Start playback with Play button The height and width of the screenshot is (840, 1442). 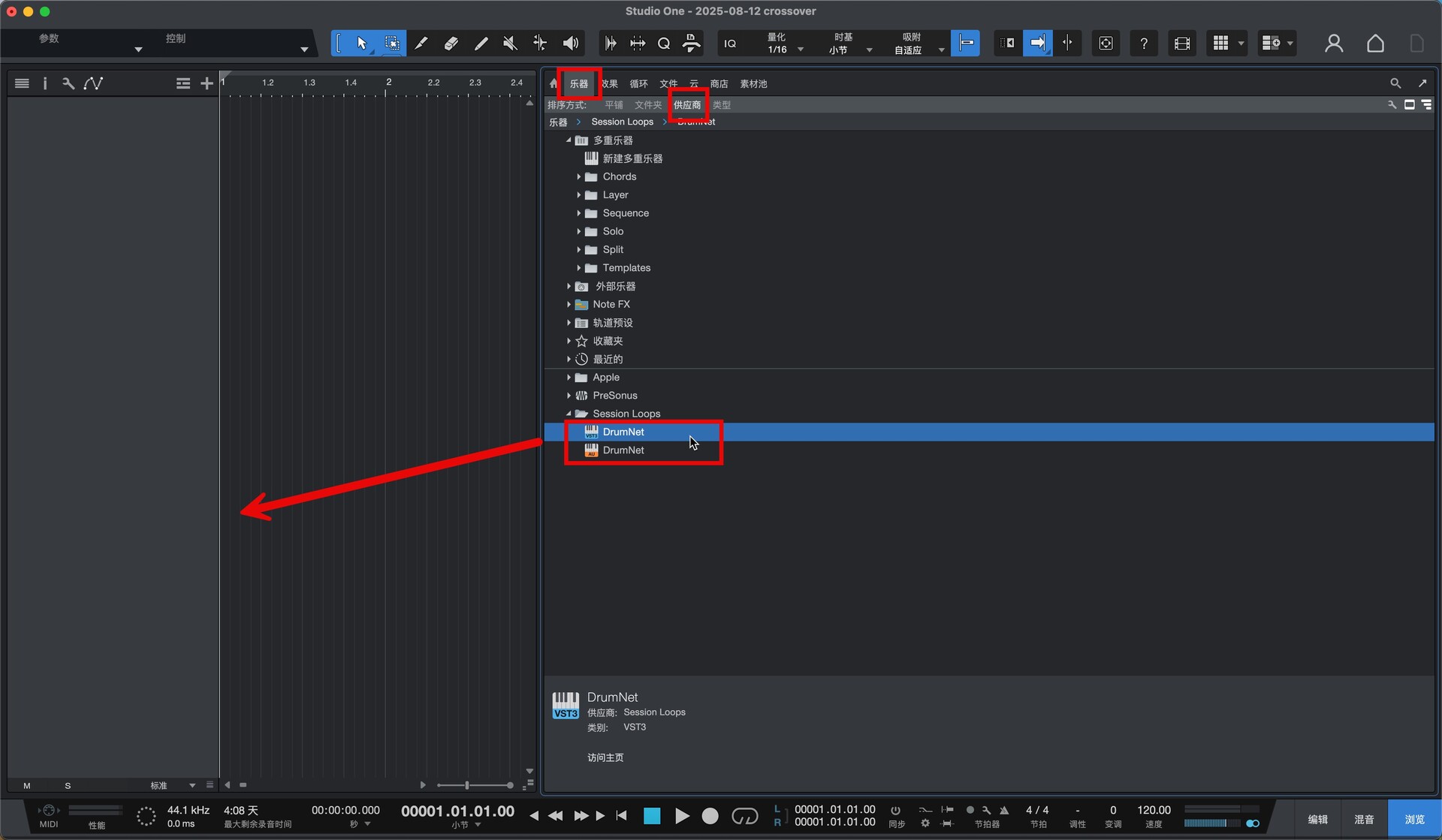pyautogui.click(x=682, y=816)
